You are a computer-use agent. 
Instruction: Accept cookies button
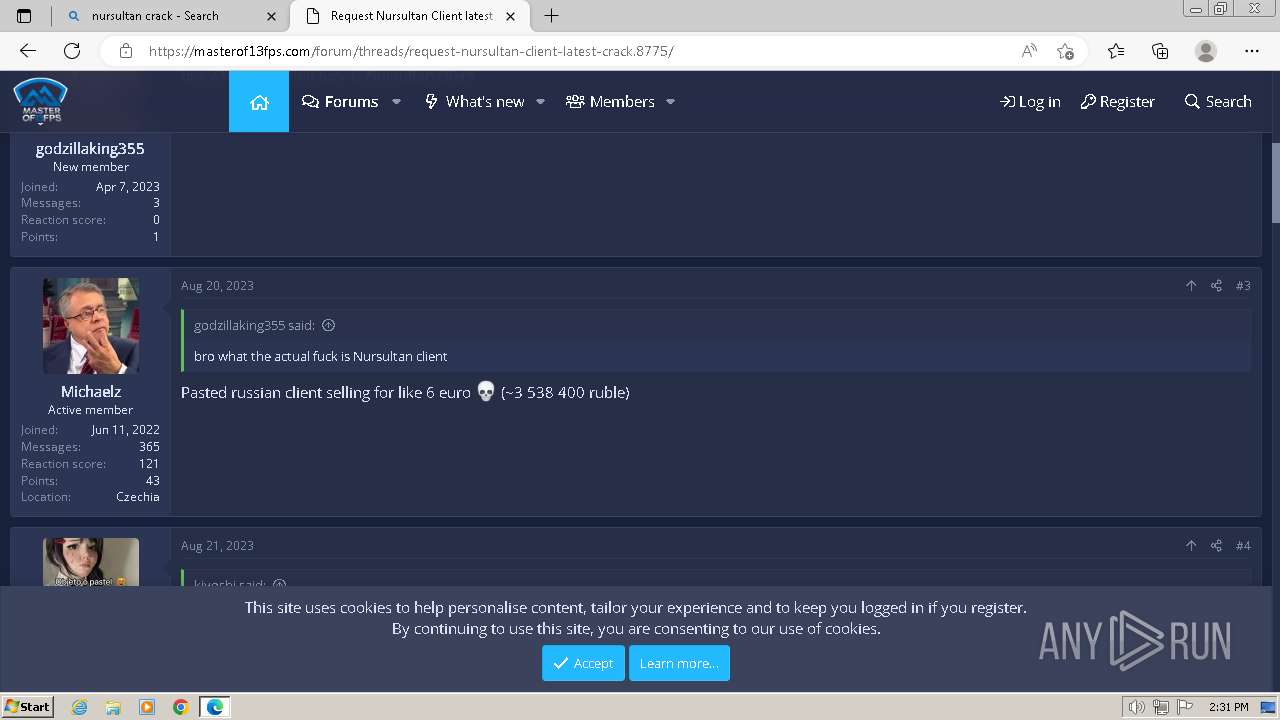tap(583, 663)
